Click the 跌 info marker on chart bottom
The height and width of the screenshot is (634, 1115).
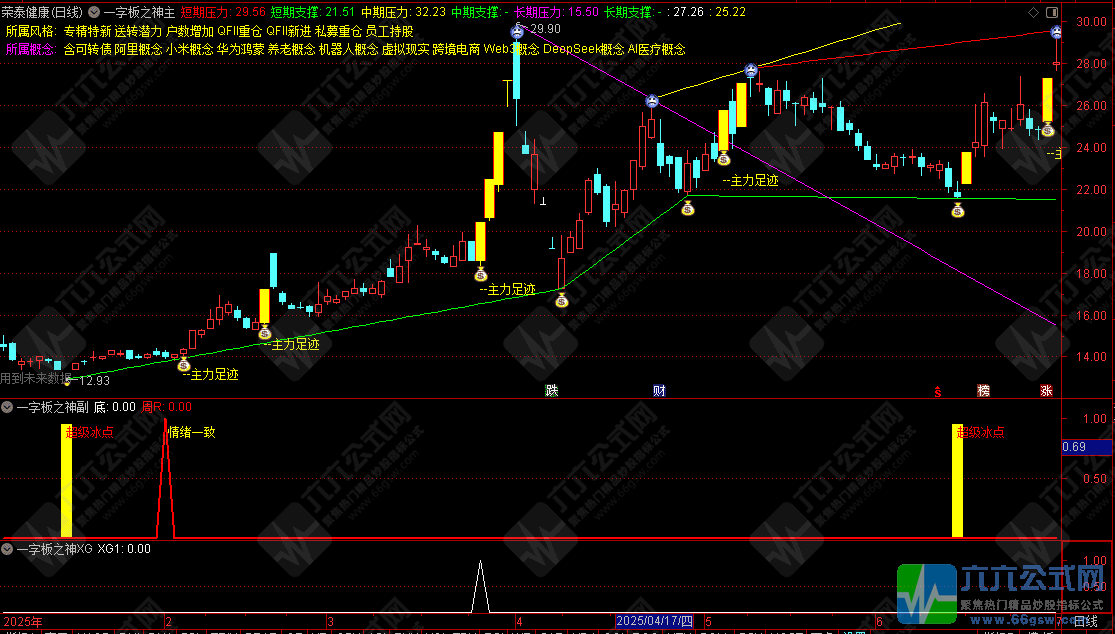[x=551, y=390]
